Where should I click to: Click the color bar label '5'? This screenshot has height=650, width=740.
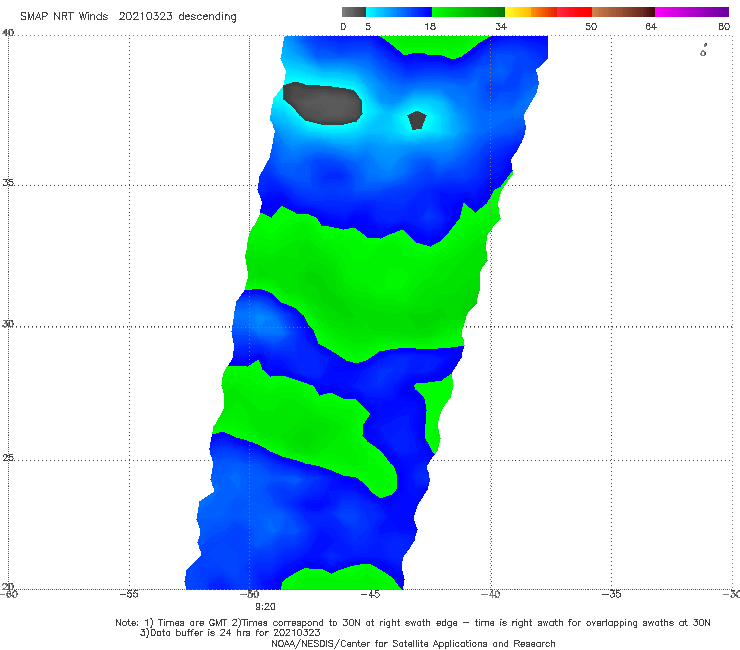point(368,26)
